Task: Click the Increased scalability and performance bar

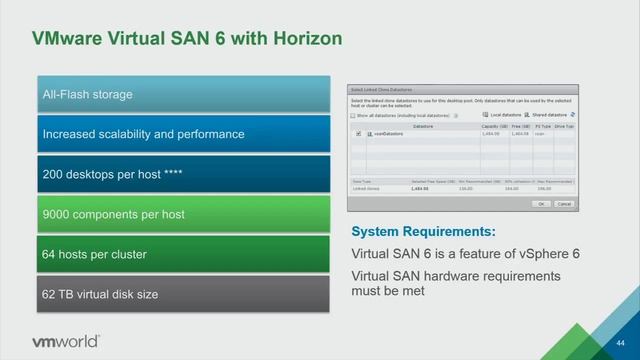Action: (x=184, y=134)
